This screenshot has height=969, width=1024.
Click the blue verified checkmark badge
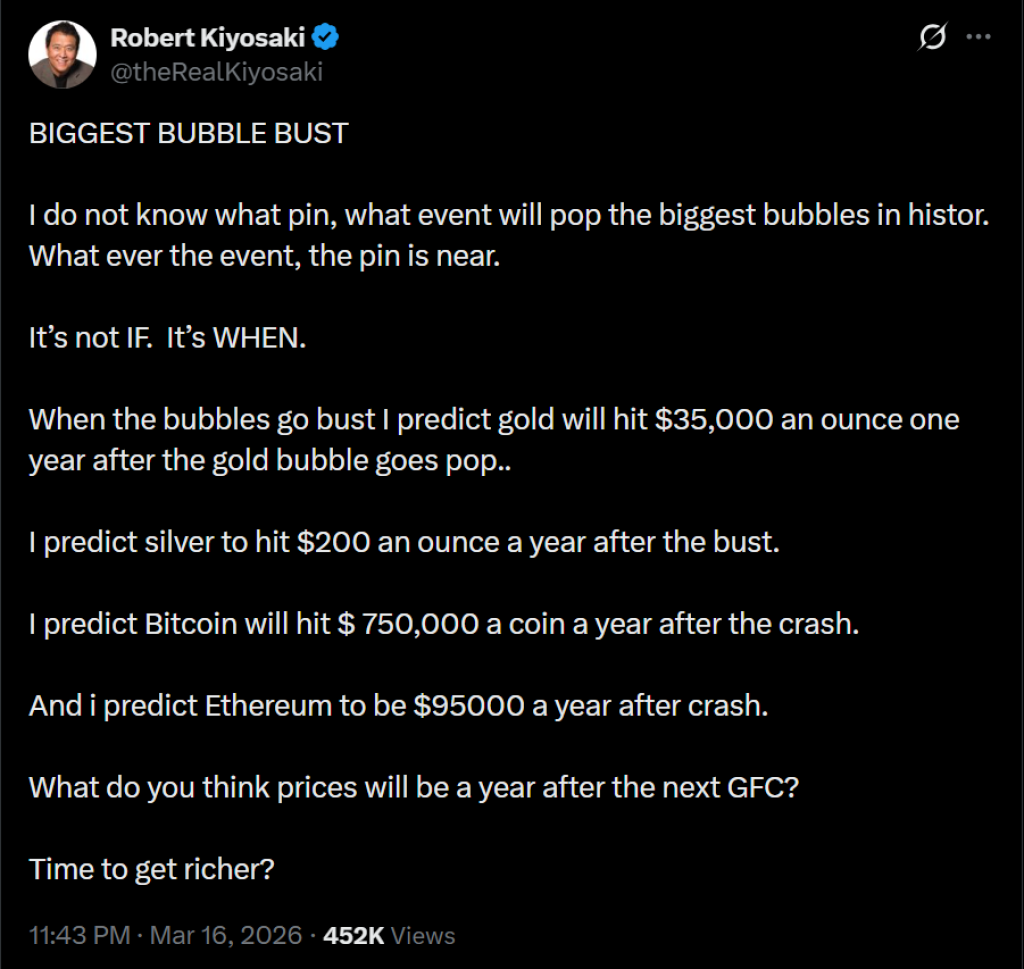[x=327, y=38]
